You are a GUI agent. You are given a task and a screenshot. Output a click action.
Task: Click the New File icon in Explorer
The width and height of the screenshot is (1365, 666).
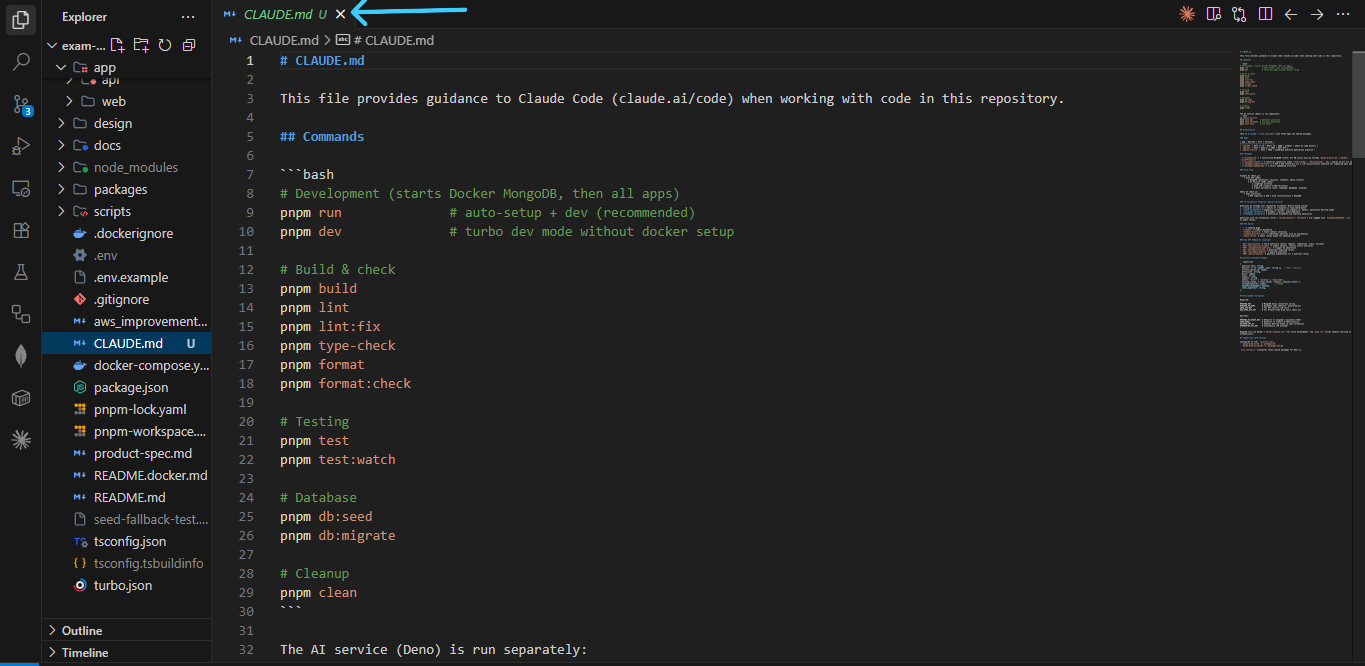click(118, 45)
